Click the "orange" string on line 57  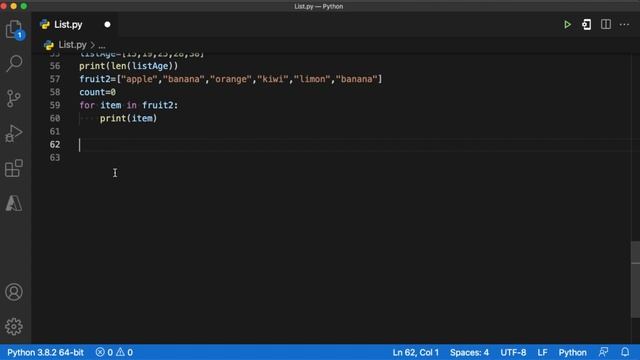[231, 79]
